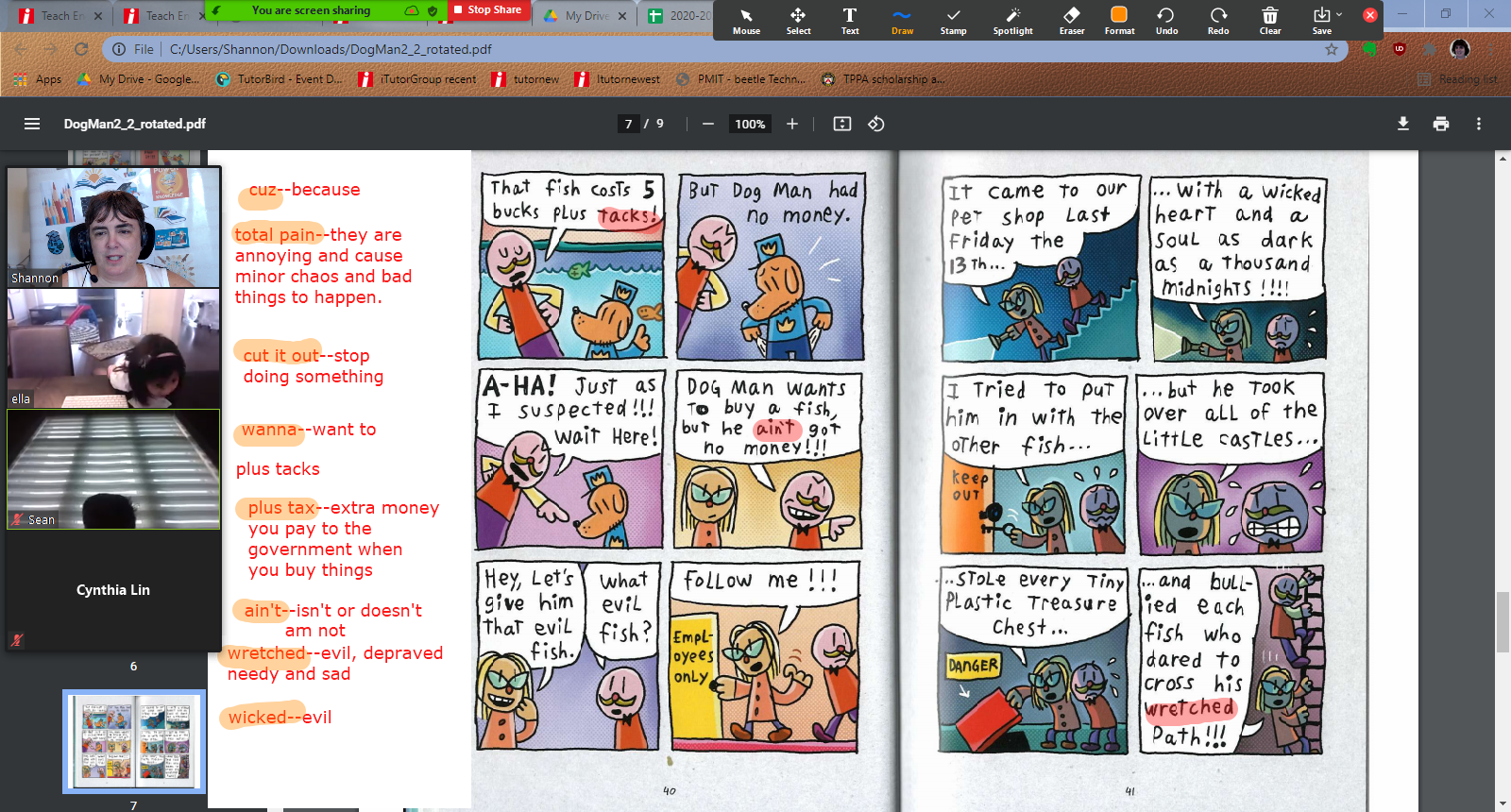Image resolution: width=1511 pixels, height=812 pixels.
Task: Choose the Select annotation tool
Action: 798,21
